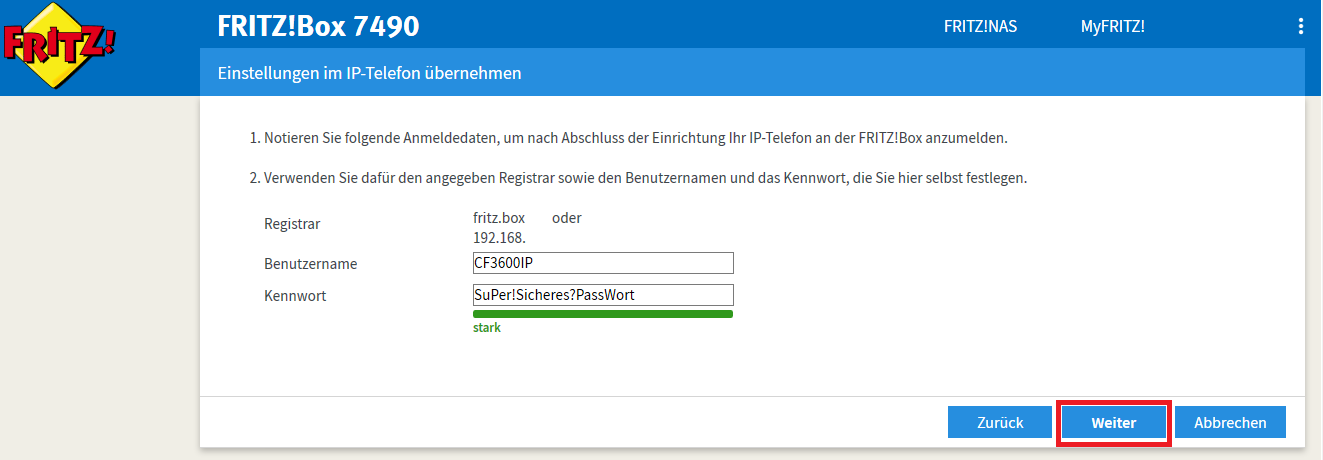1323x460 pixels.
Task: Open the FRITZ!NAS page
Action: click(980, 27)
